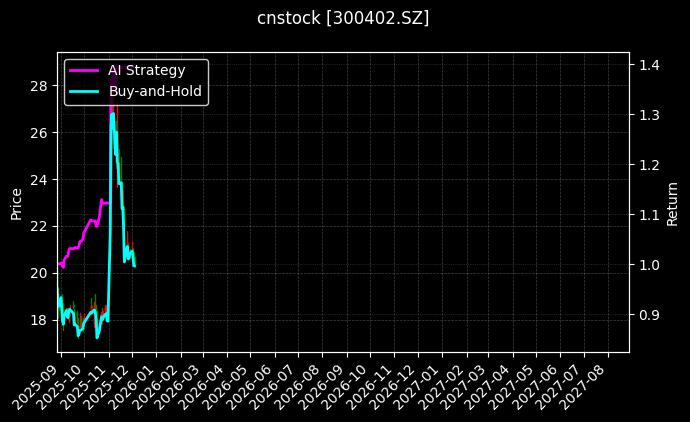Viewport: 690px width, 422px height.
Task: Select the AI Strategy legend label
Action: [x=146, y=70]
